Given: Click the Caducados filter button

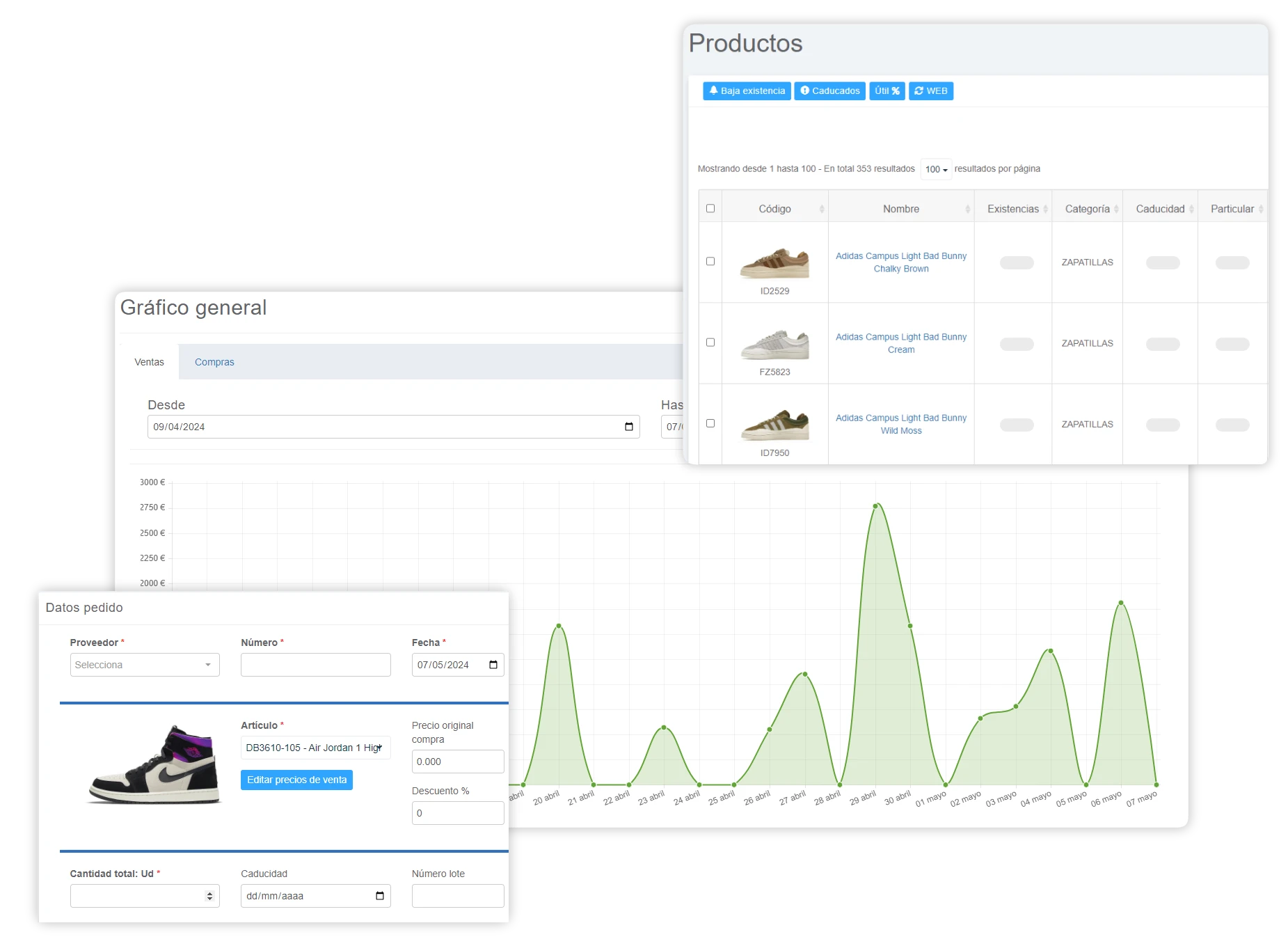Looking at the screenshot, I should pyautogui.click(x=830, y=91).
